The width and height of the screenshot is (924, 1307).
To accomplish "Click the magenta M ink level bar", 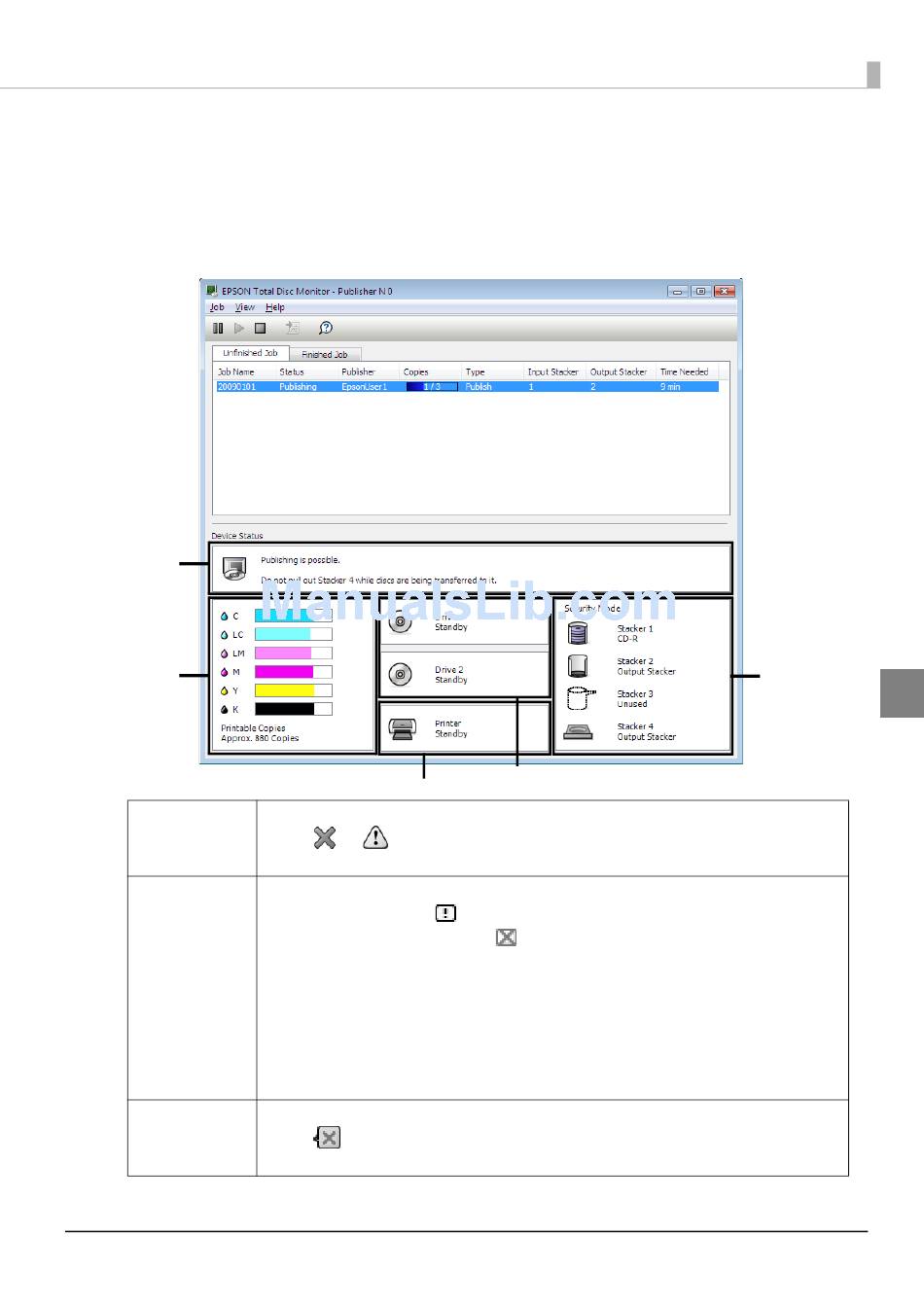I will pos(293,672).
